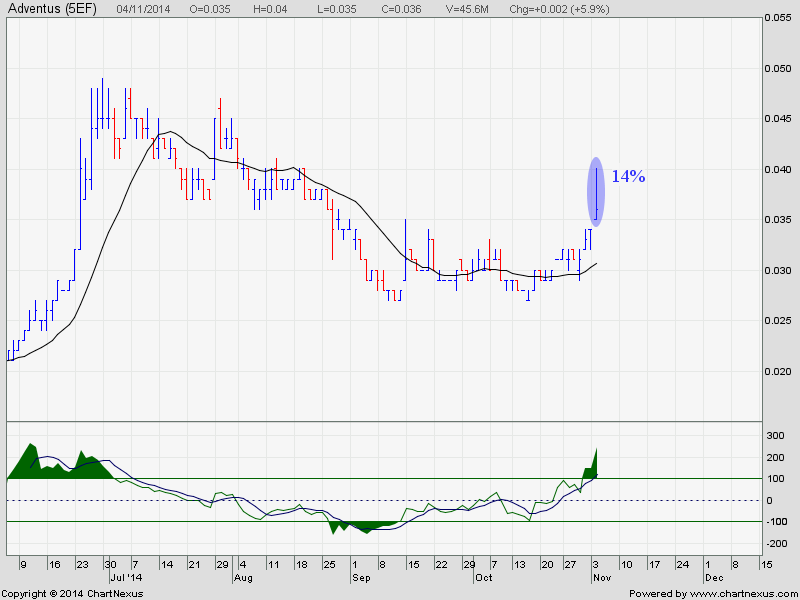Click the Sep month label on time axis
The width and height of the screenshot is (800, 600).
[361, 578]
